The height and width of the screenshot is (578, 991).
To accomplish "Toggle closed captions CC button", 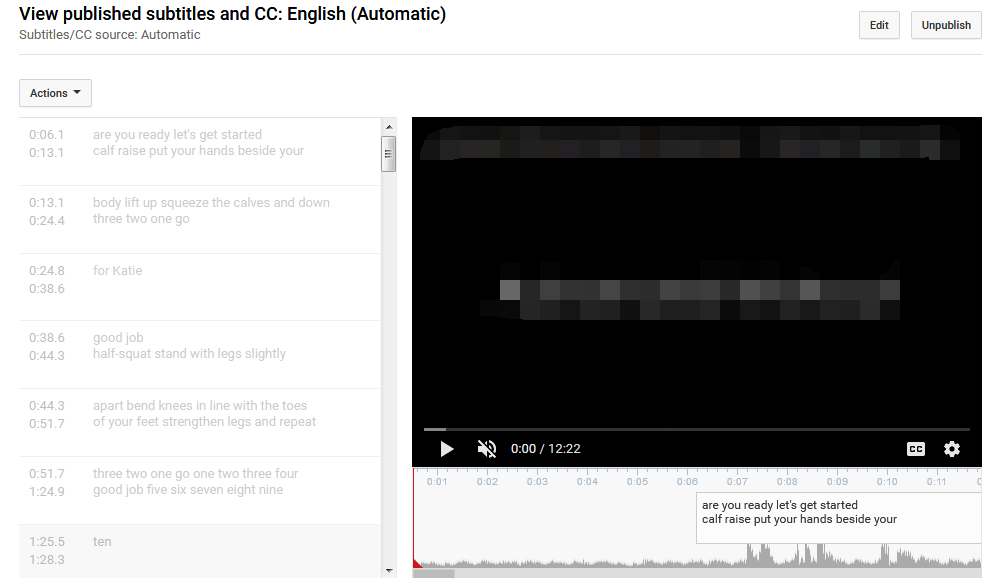I will coord(916,449).
